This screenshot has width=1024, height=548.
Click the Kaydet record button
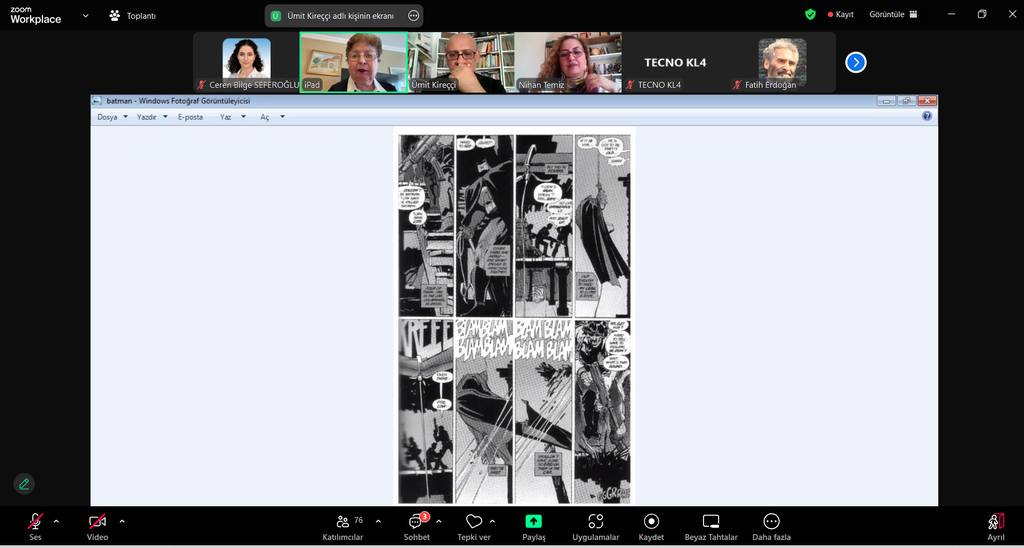[x=651, y=526]
